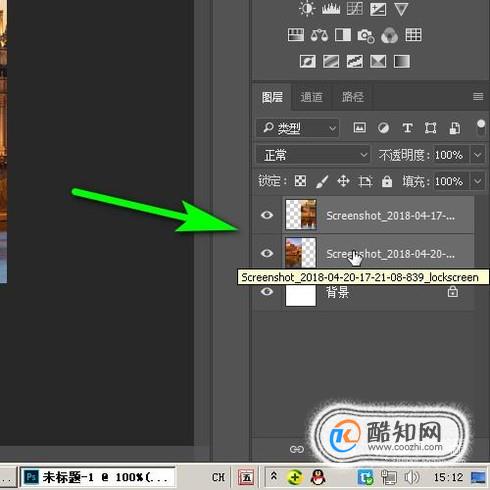Select Screenshot_2018-04-17 layer thumbnail
The width and height of the screenshot is (490, 490).
tap(301, 215)
